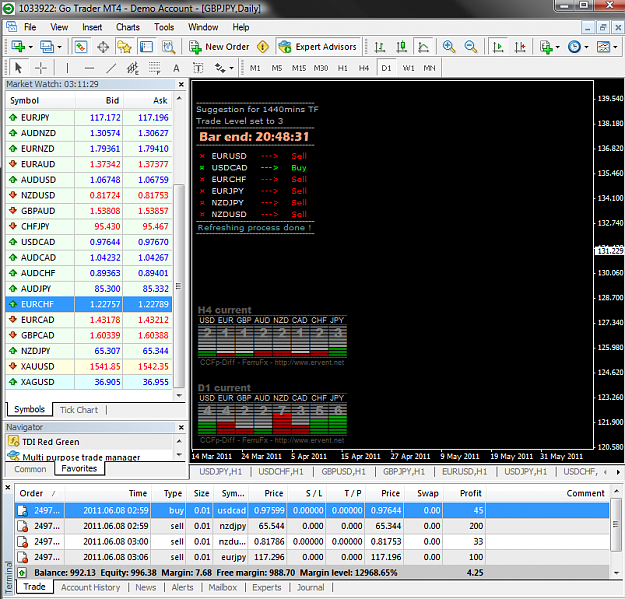Screen dimensions: 625x599
Task: Draw a vertical line
Action: point(67,68)
